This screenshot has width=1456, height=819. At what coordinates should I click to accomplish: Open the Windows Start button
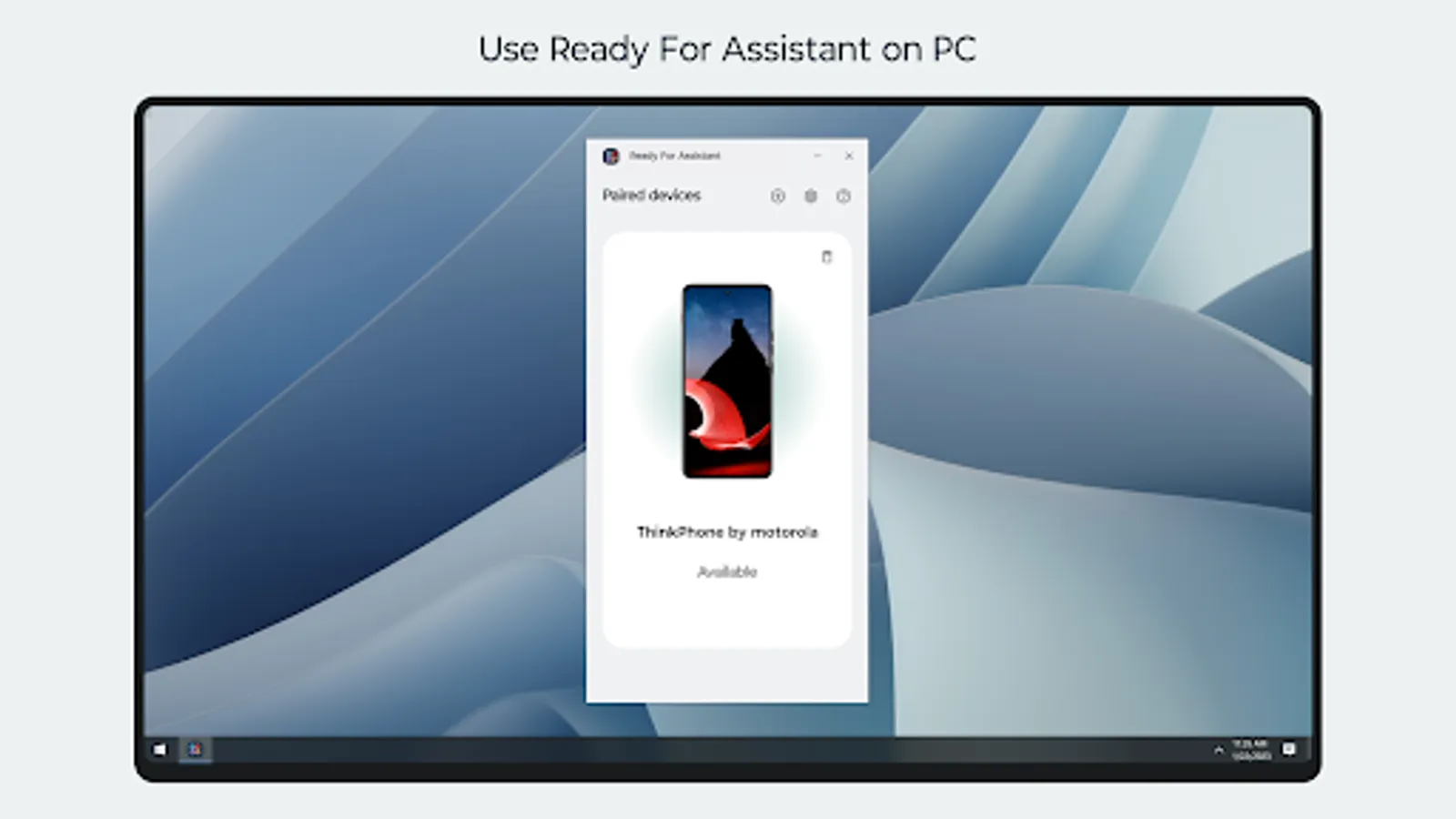click(x=160, y=749)
